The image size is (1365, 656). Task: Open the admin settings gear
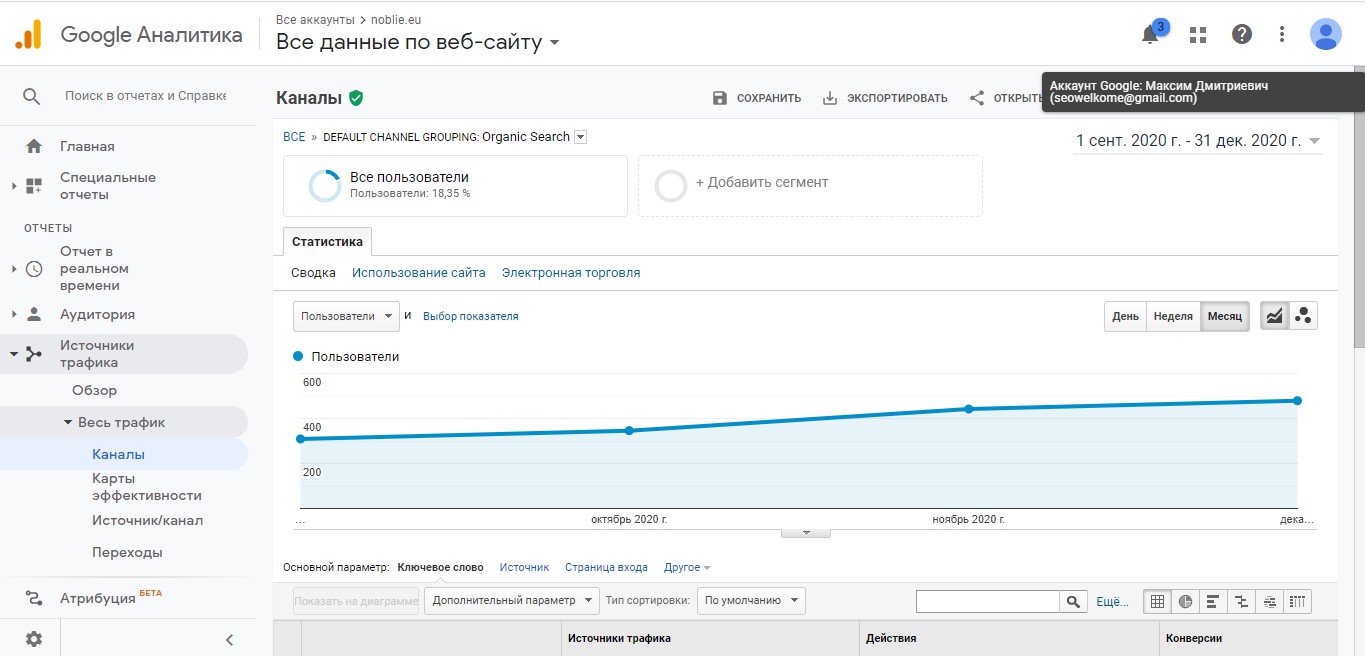[34, 639]
